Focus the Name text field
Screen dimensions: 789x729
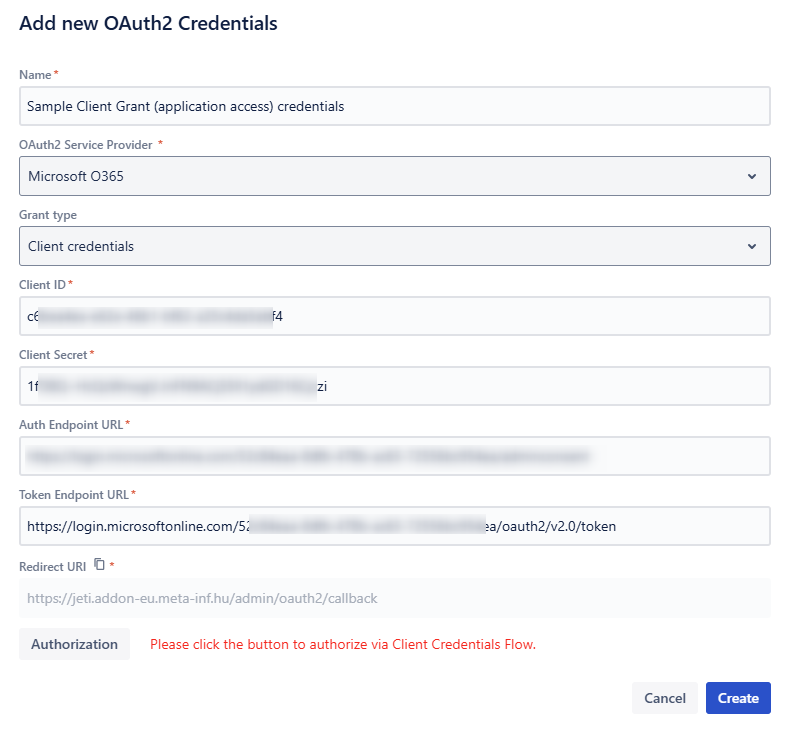point(394,106)
